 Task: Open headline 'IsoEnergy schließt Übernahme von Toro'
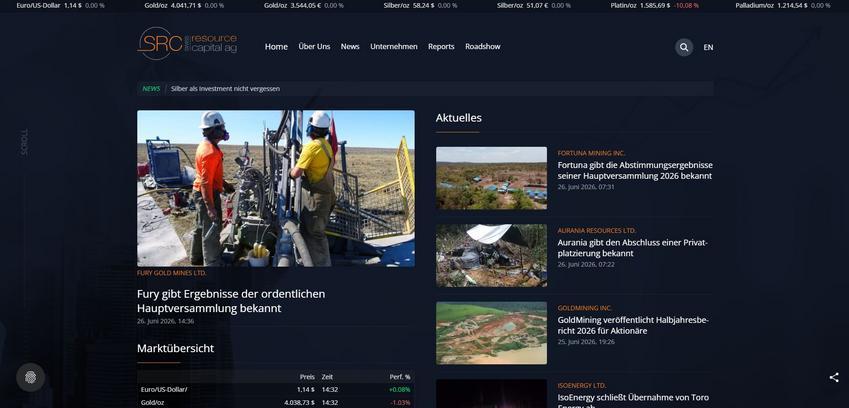coord(633,400)
